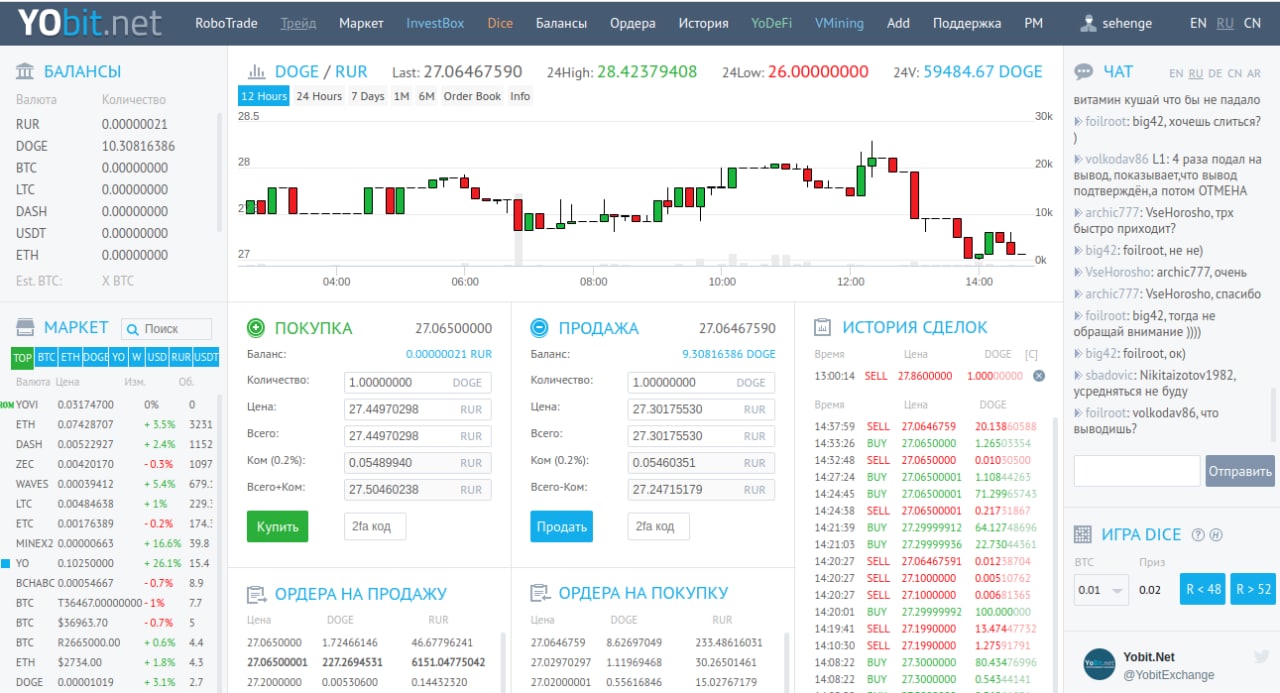Select the USDT market tab

pos(206,357)
